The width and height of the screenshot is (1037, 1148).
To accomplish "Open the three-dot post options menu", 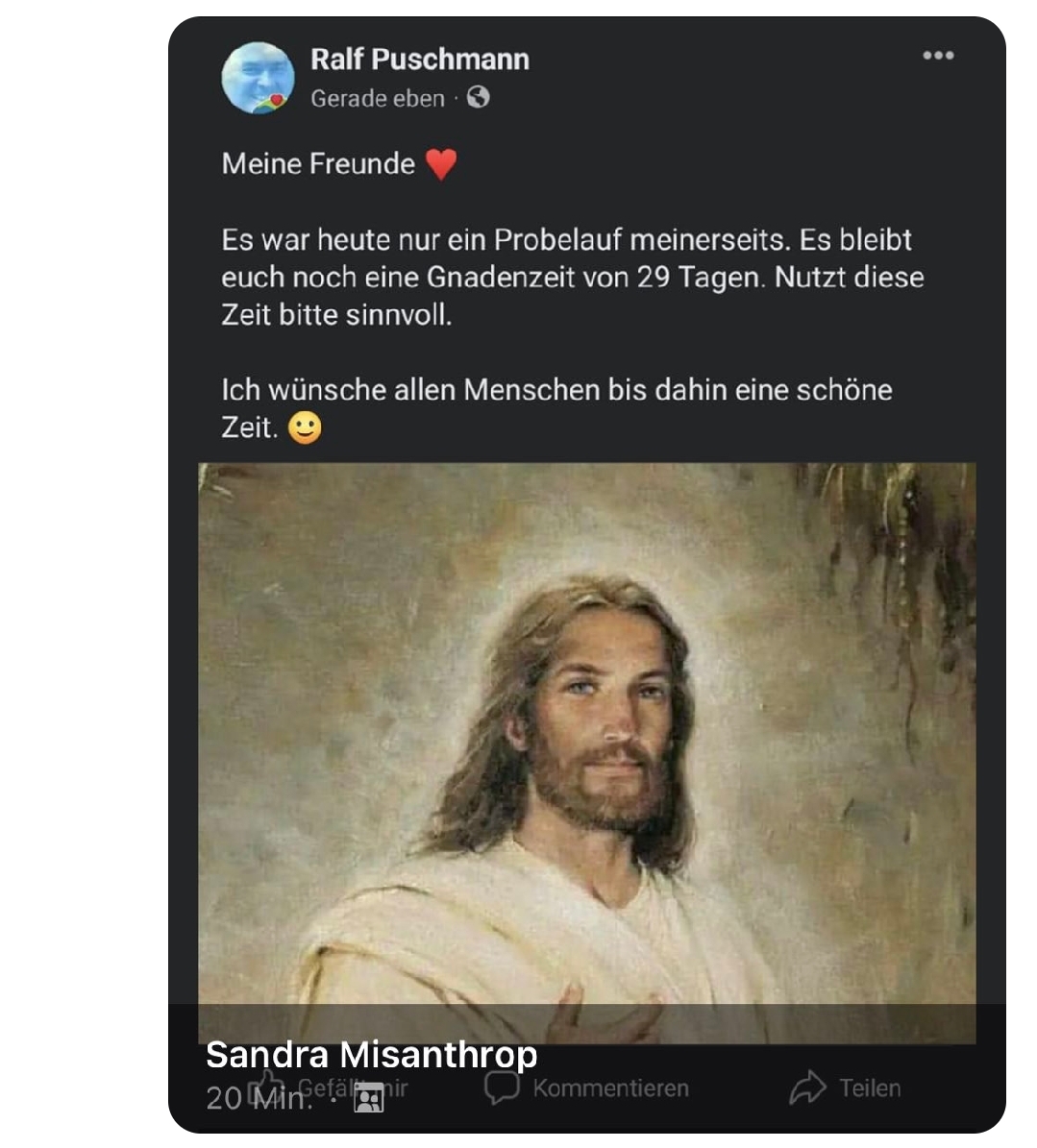I will coord(937,56).
